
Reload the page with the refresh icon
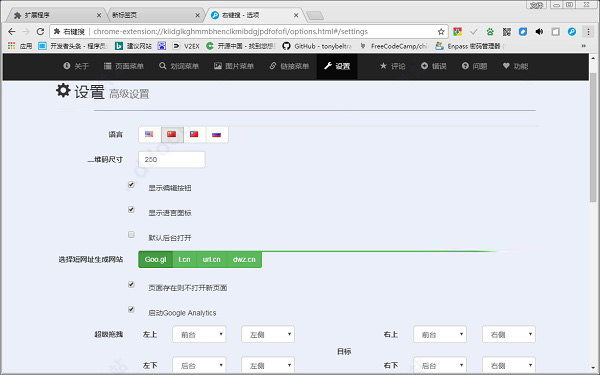40,31
